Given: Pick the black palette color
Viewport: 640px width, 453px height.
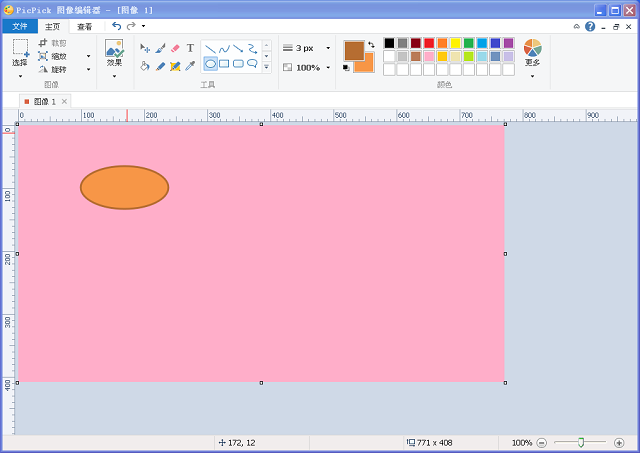Looking at the screenshot, I should click(389, 43).
